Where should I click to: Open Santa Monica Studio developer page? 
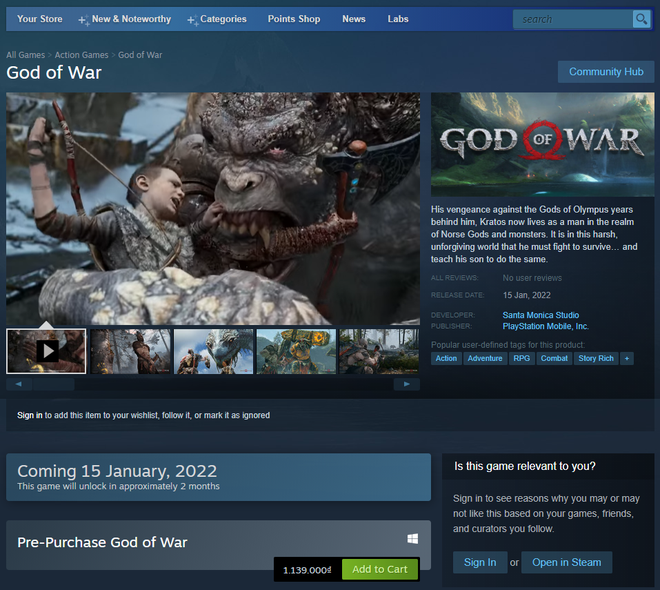(x=540, y=315)
